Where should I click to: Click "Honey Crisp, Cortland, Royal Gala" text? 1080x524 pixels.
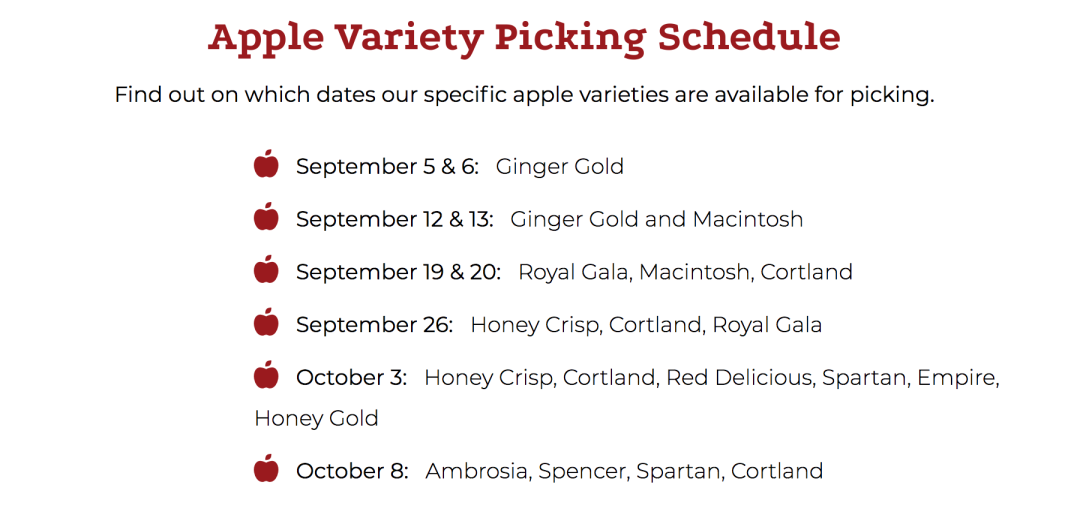(646, 325)
